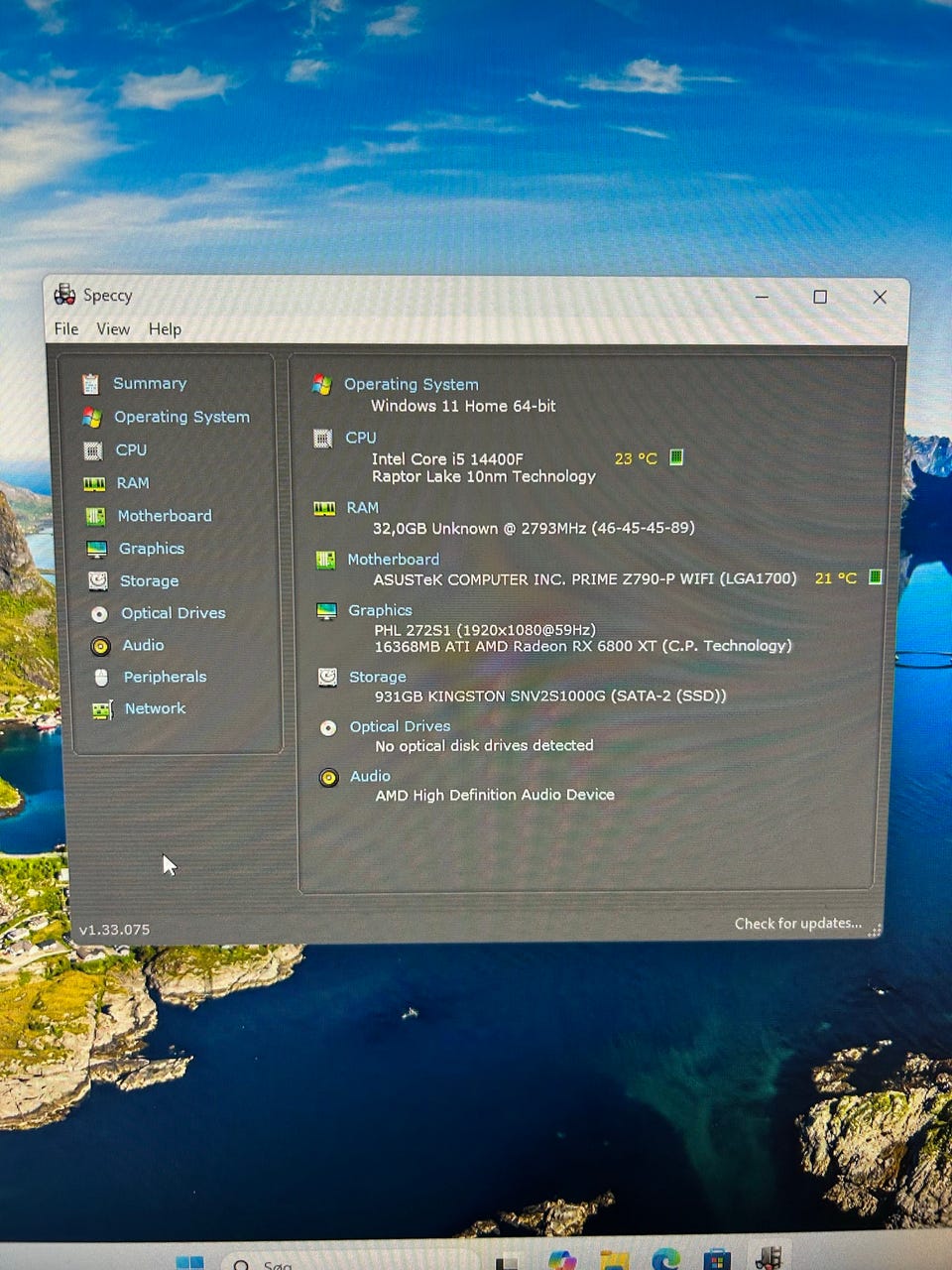Click the resize grip at Speccy window corner
Image resolution: width=952 pixels, height=1270 pixels.
(x=874, y=931)
